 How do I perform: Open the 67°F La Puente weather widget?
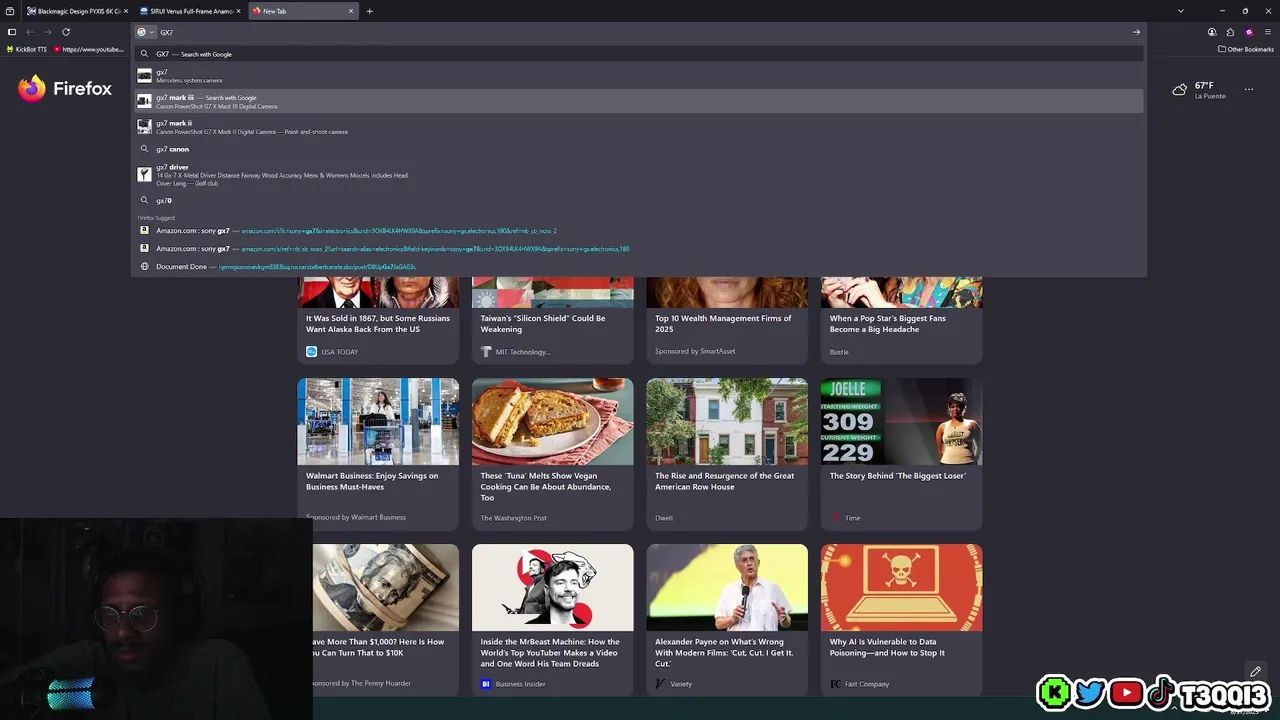pos(1199,90)
